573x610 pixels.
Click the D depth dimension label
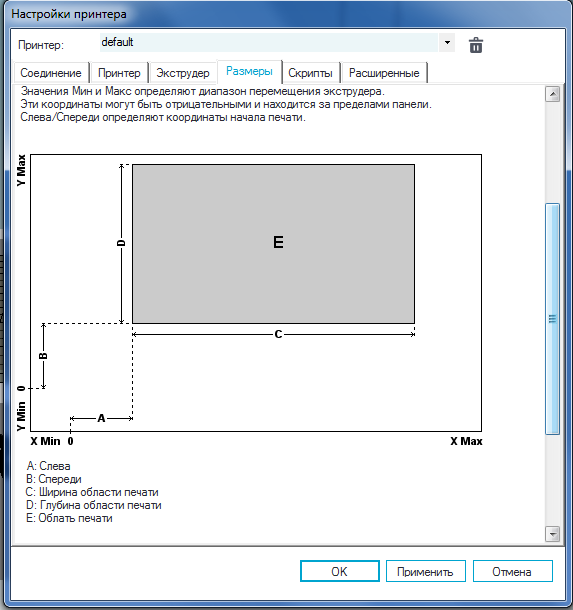click(121, 243)
